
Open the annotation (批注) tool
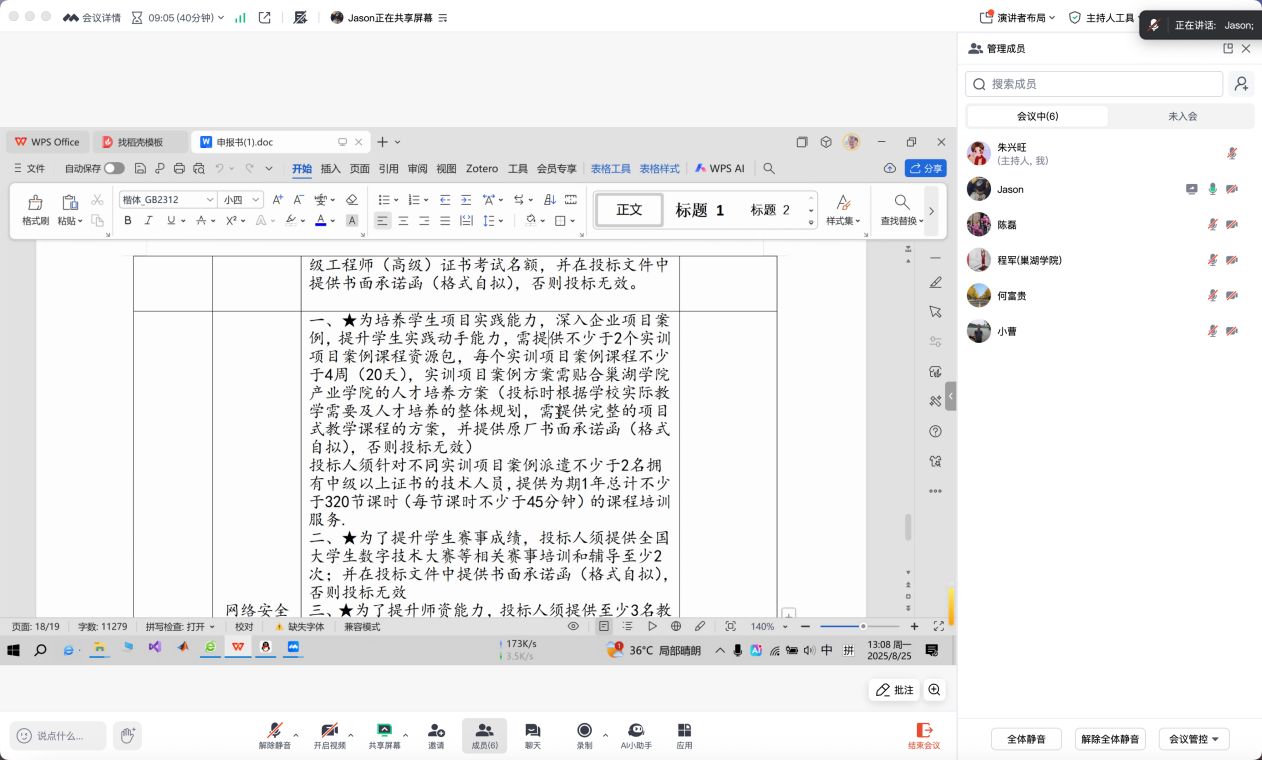tap(894, 690)
